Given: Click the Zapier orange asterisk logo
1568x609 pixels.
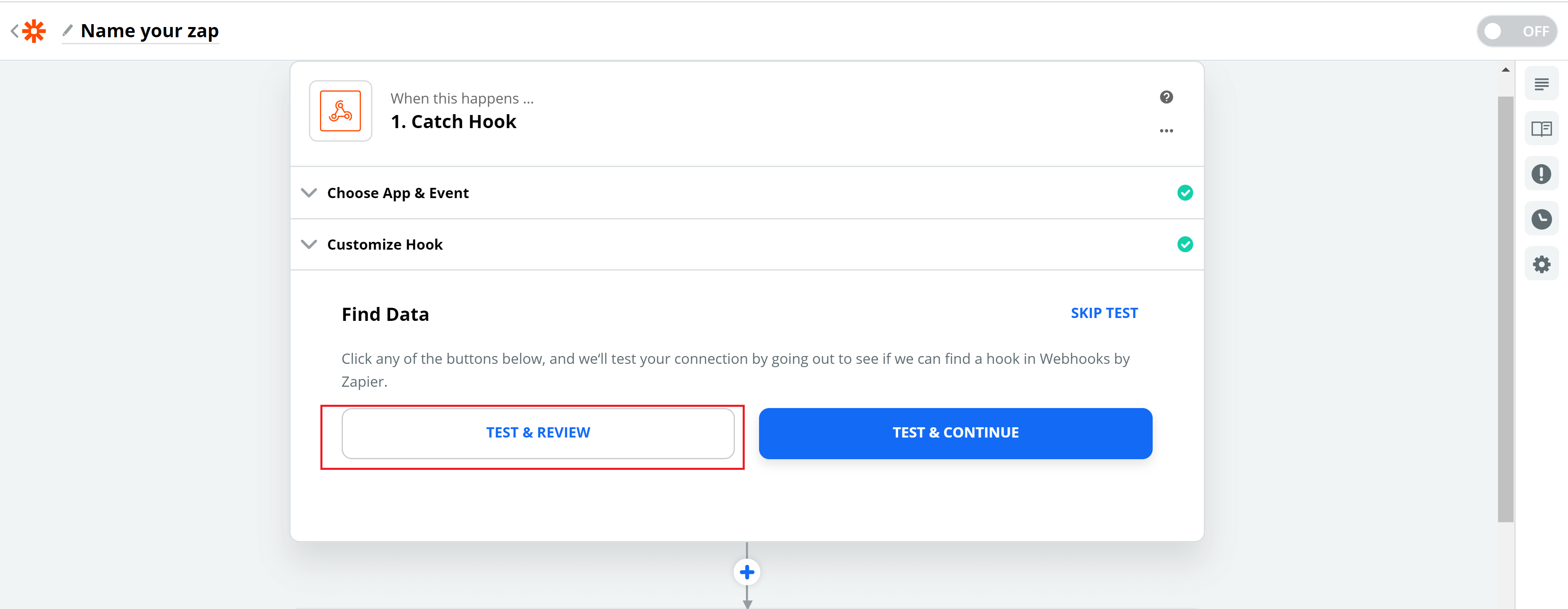Looking at the screenshot, I should point(34,31).
